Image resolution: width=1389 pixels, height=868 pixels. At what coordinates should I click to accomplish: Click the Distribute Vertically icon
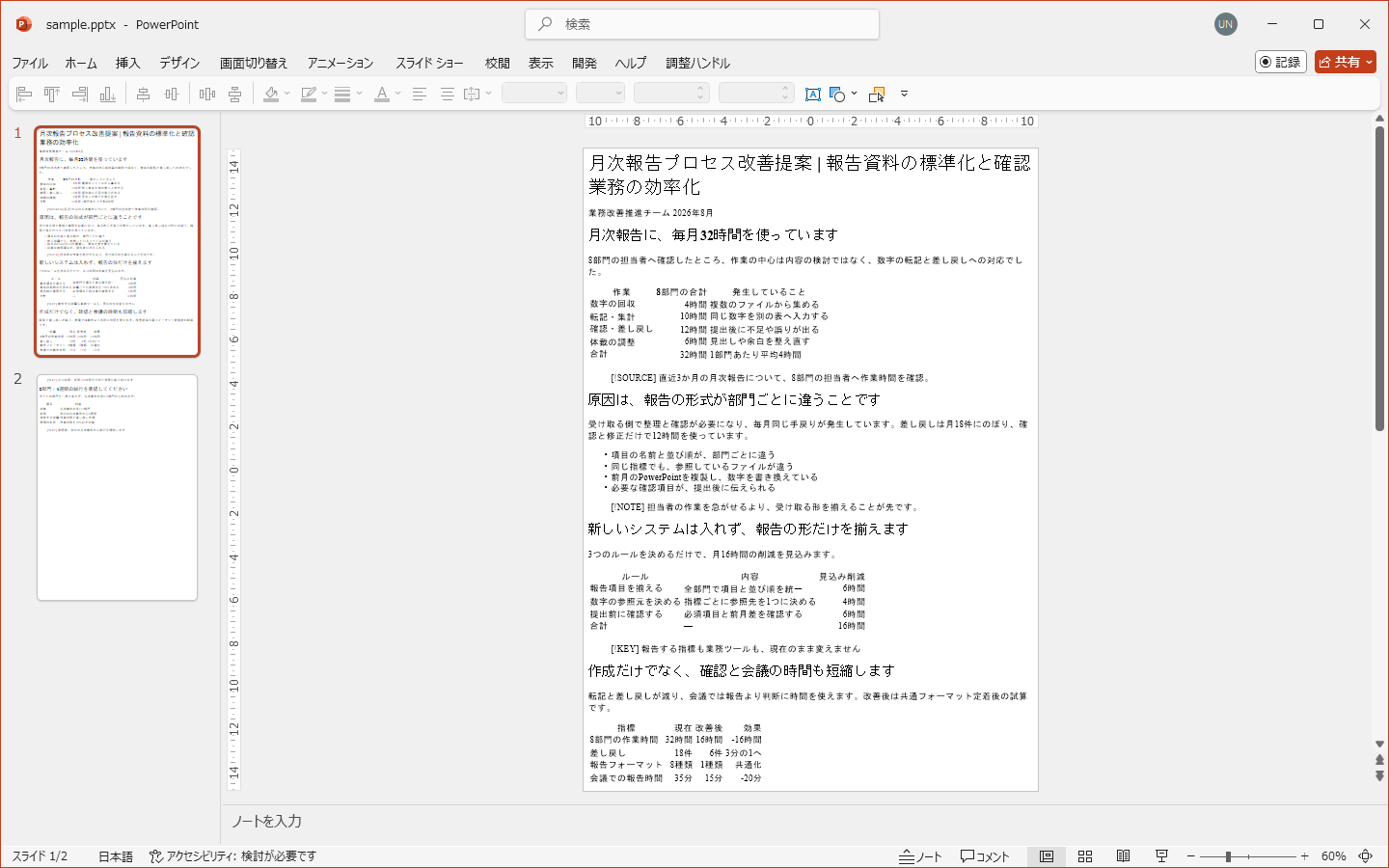[x=234, y=94]
